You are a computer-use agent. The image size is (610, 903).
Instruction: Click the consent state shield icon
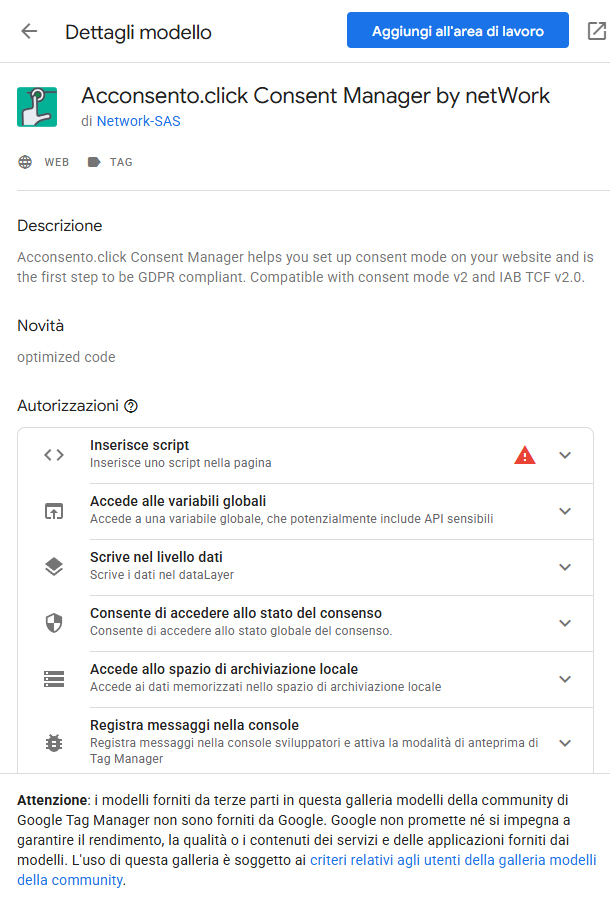click(x=54, y=623)
